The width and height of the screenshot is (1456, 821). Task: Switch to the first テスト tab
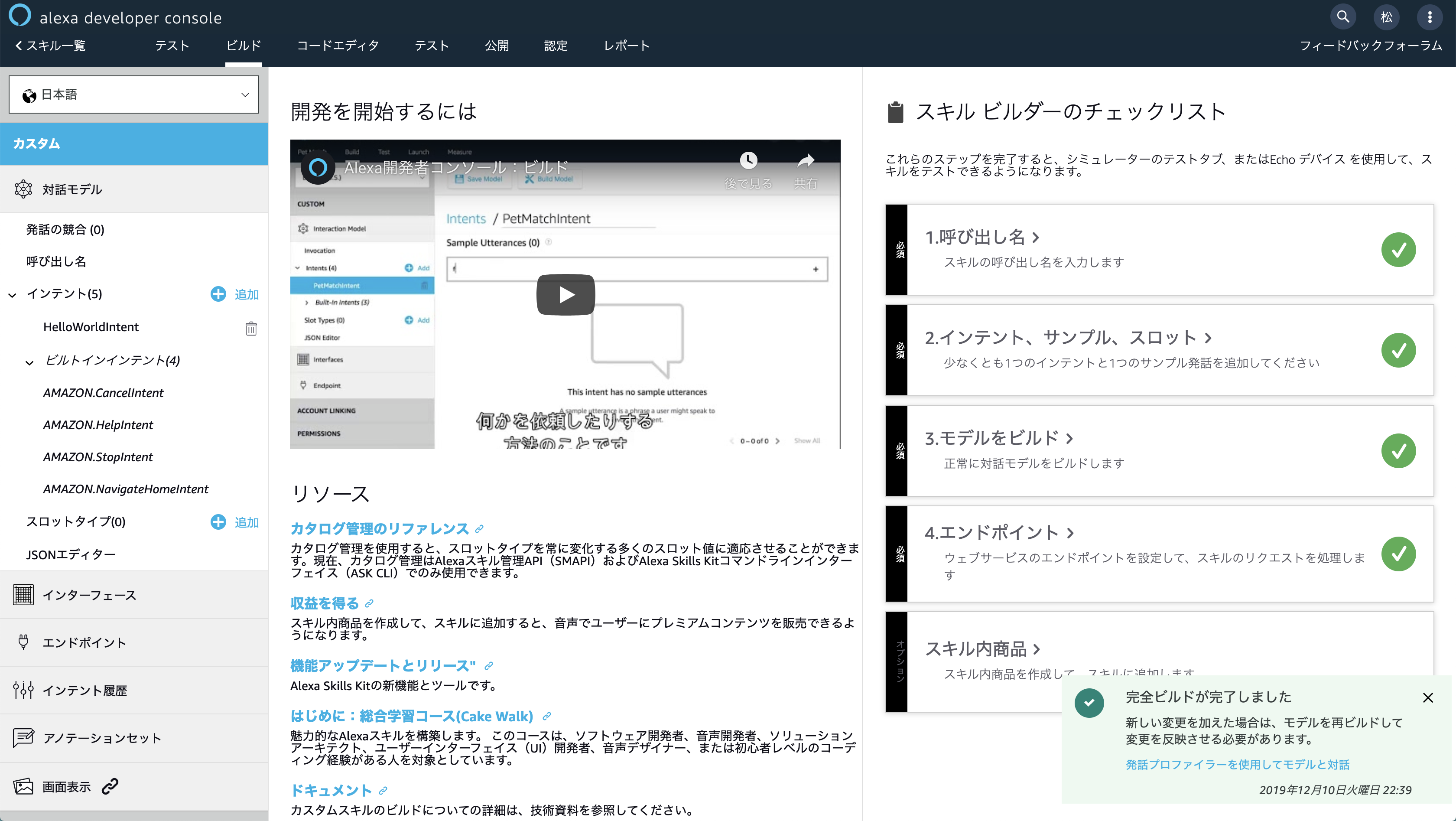(172, 45)
